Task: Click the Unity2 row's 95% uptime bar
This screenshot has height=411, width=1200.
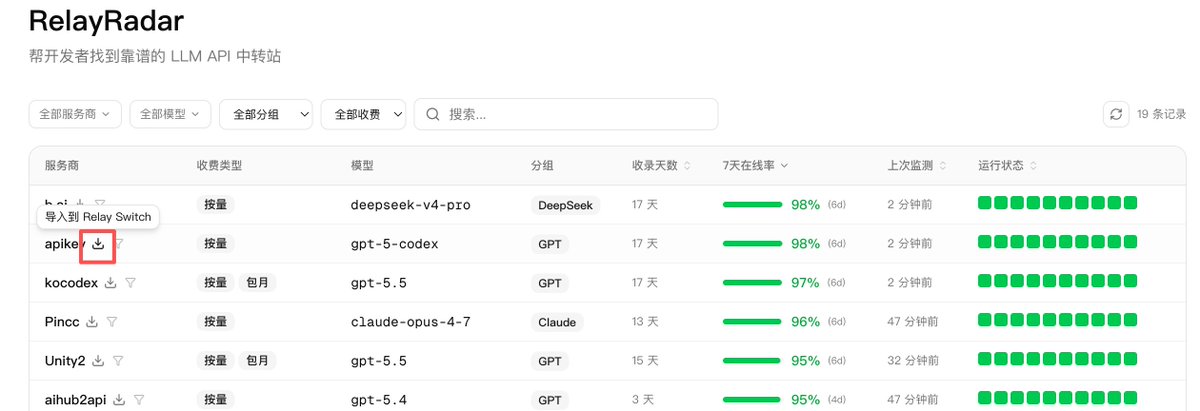Action: (x=752, y=360)
